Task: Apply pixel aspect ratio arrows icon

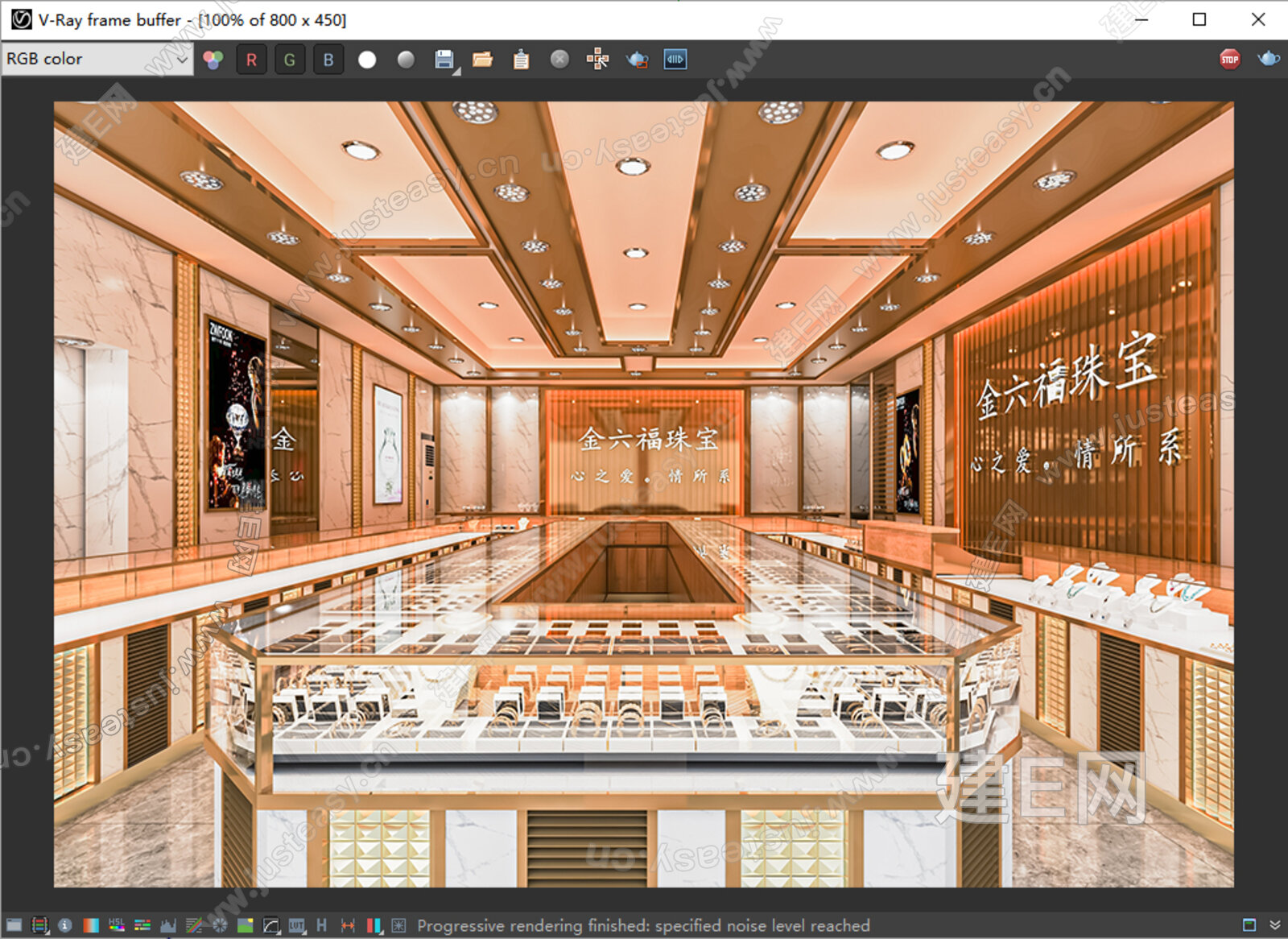Action: (x=348, y=925)
